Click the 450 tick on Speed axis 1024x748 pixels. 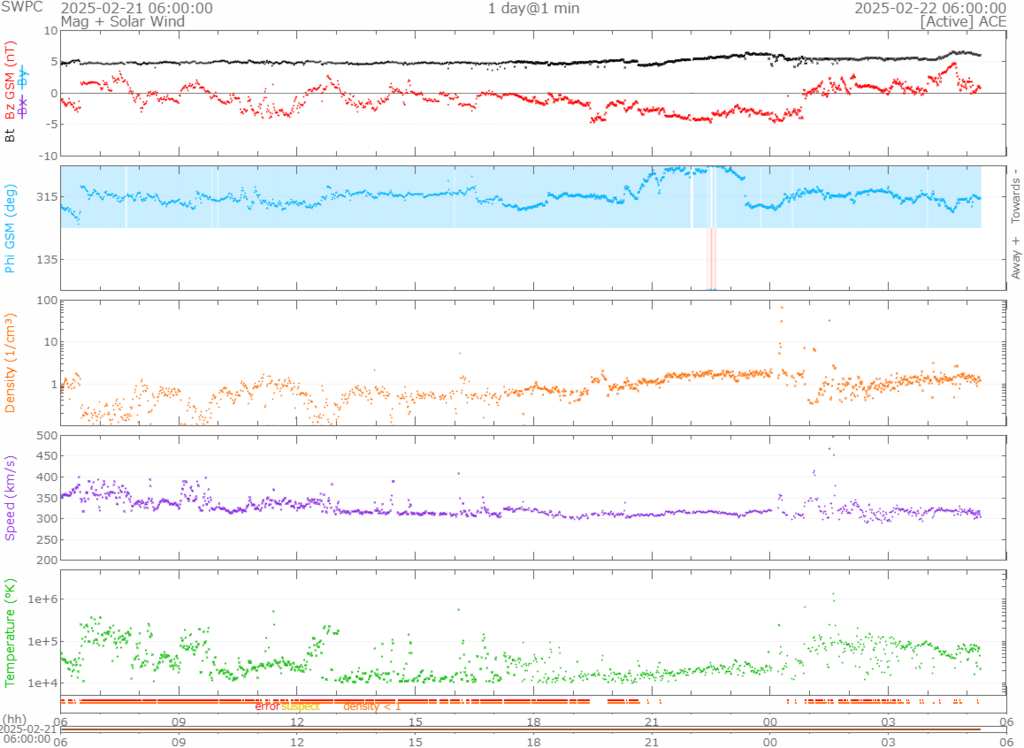[48, 456]
